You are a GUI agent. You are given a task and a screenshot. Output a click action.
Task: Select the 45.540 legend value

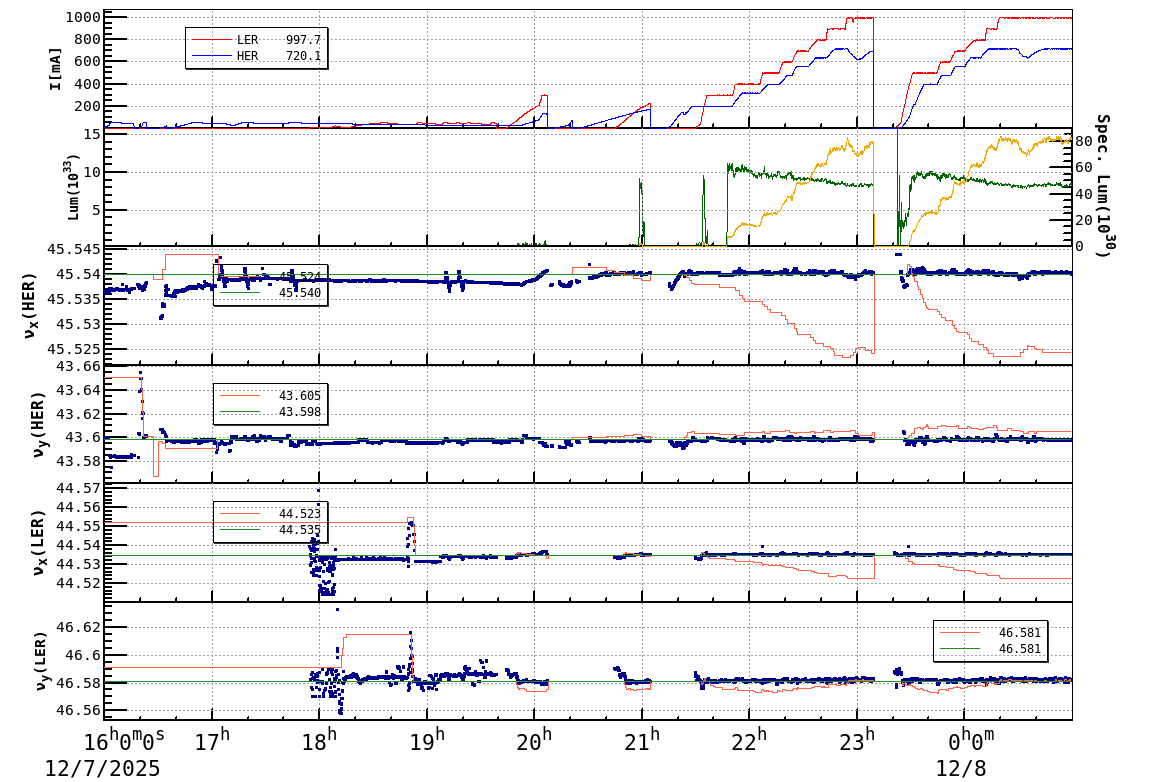coord(299,293)
